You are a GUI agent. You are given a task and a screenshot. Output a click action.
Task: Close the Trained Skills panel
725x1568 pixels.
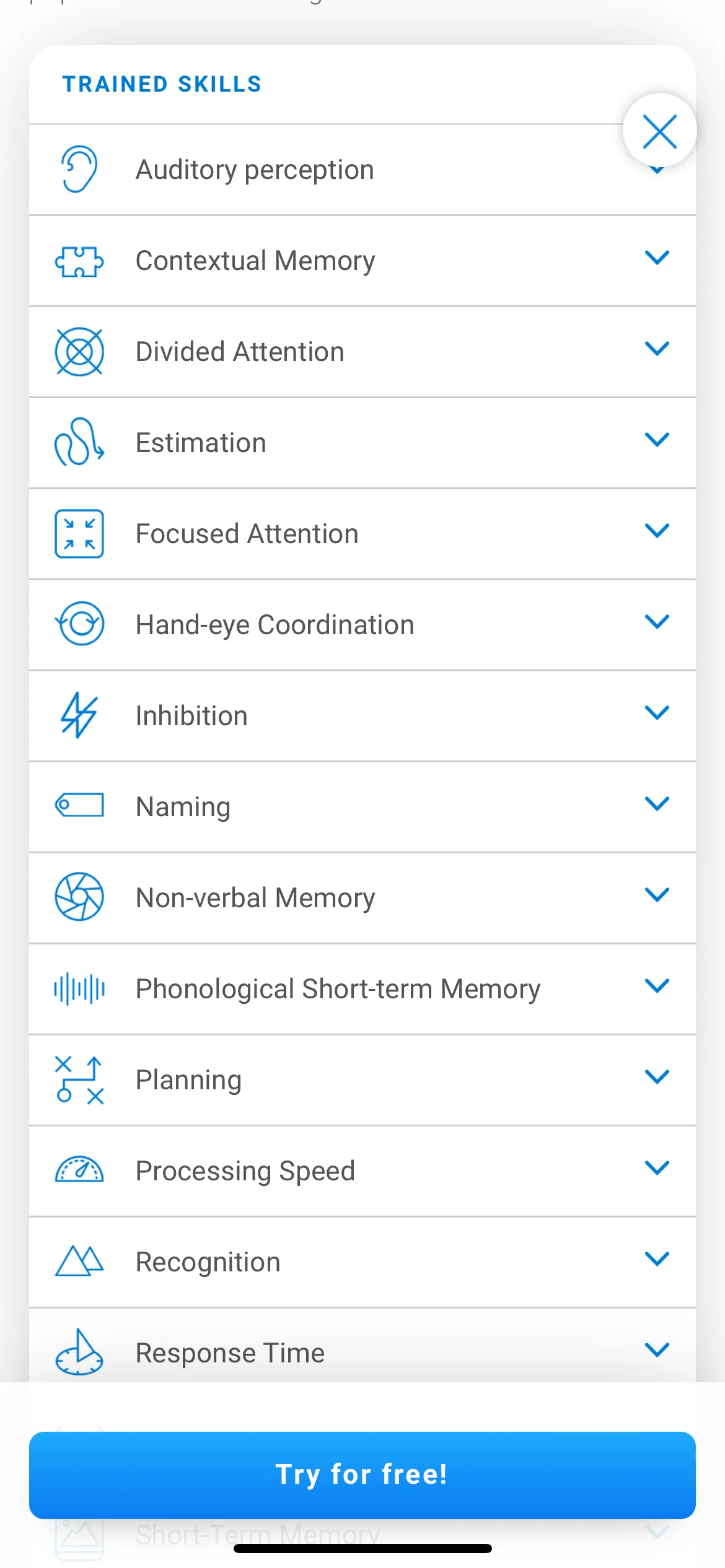660,131
